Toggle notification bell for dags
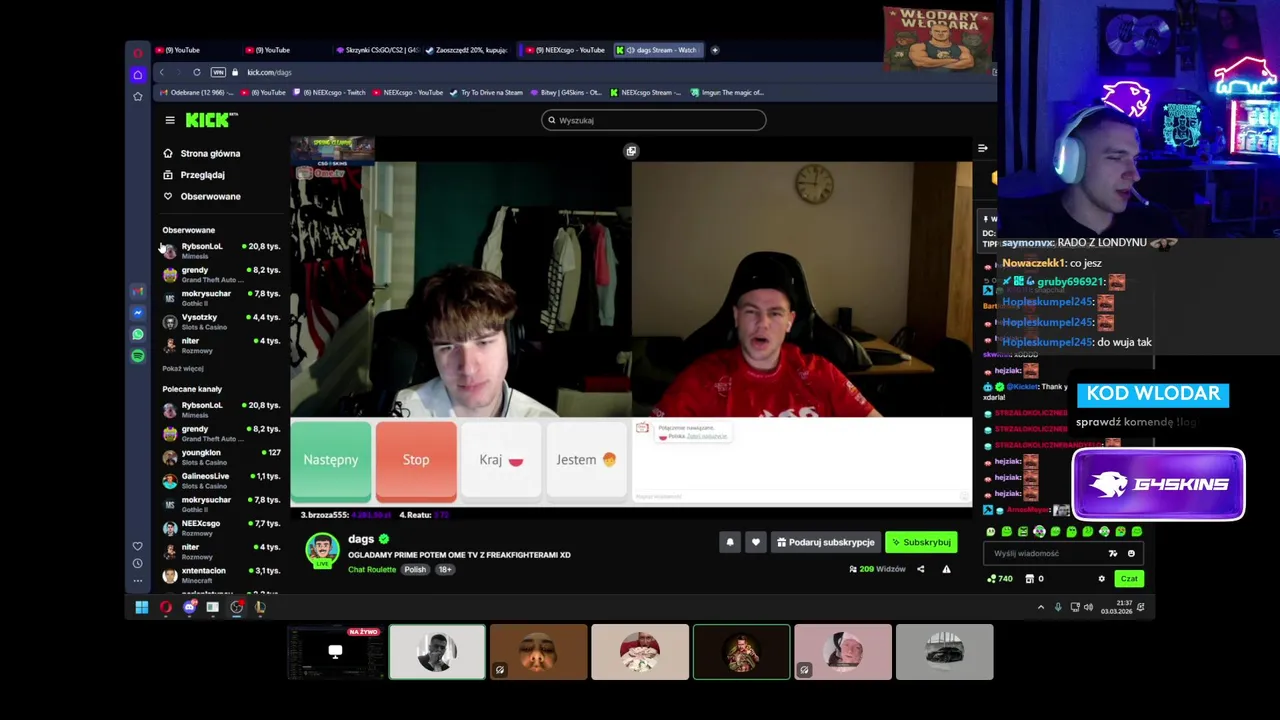The width and height of the screenshot is (1280, 720). tap(730, 542)
